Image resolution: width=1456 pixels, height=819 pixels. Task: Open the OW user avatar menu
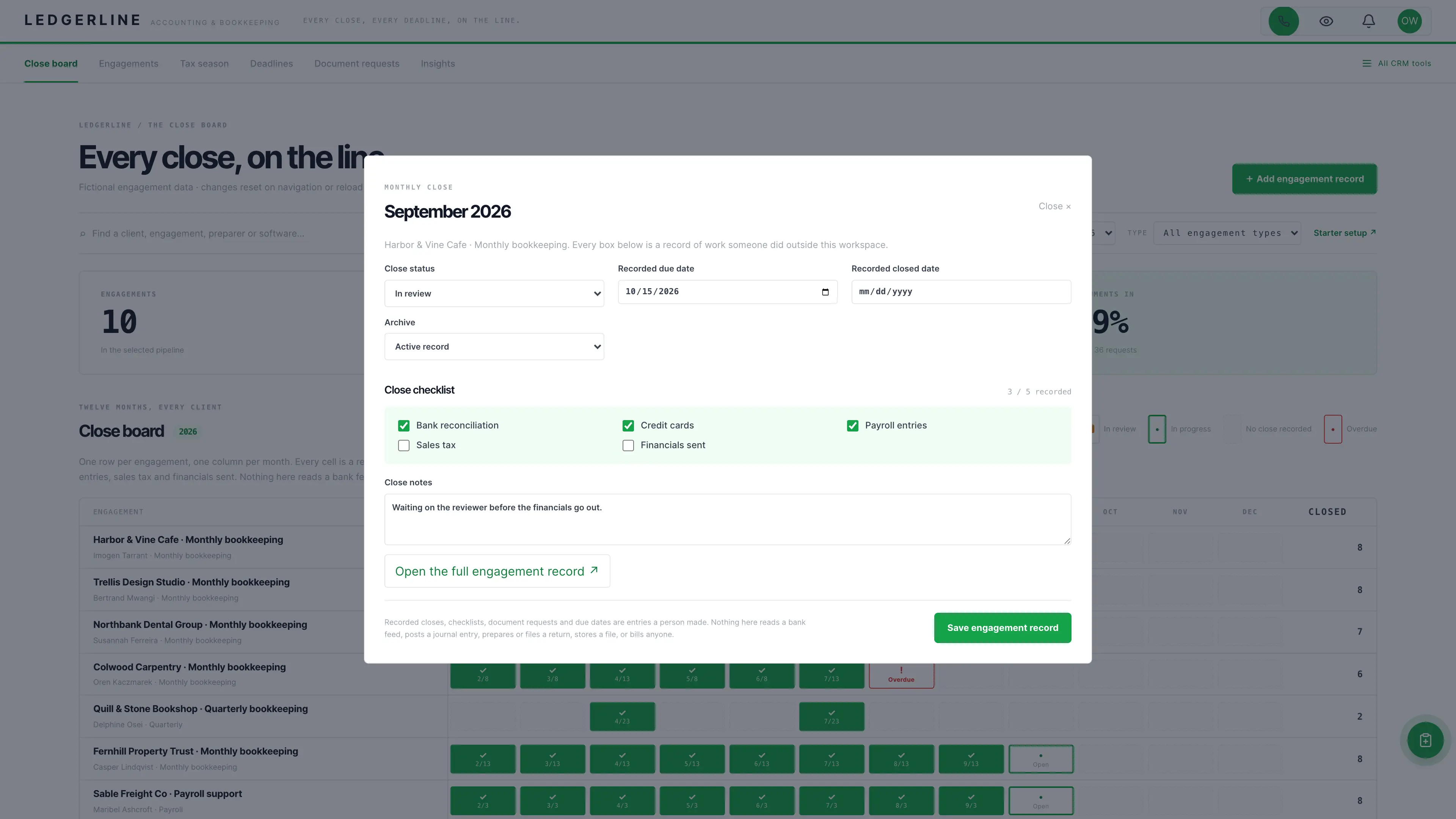[x=1409, y=21]
